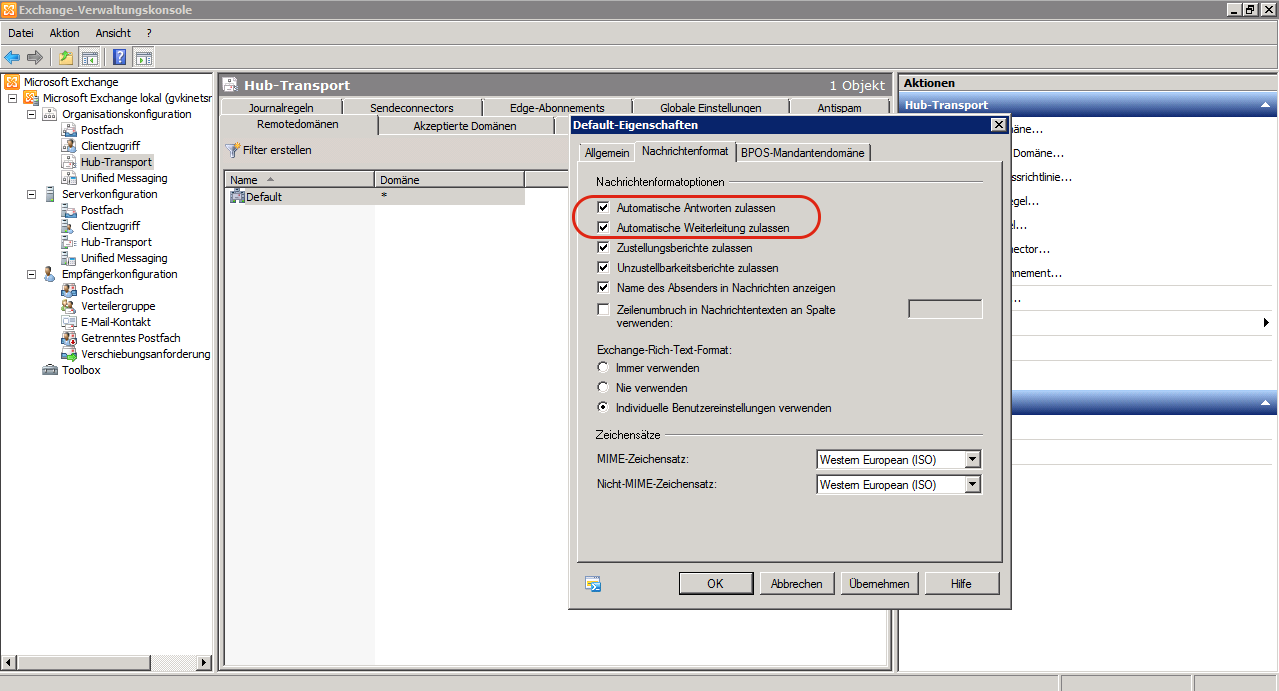Open Clientzugriff under Organisationskonfiguration
Screen dimensions: 1279x691
click(110, 146)
